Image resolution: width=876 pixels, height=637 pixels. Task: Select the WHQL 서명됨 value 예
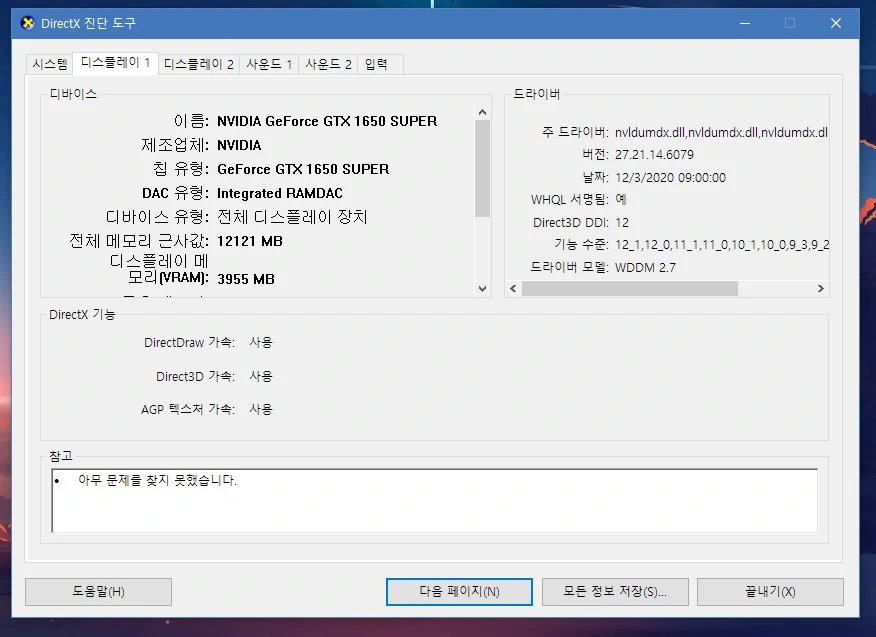pyautogui.click(x=622, y=199)
